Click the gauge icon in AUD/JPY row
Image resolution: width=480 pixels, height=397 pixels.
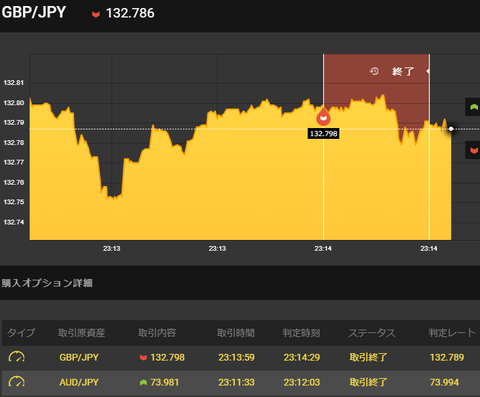(16, 382)
